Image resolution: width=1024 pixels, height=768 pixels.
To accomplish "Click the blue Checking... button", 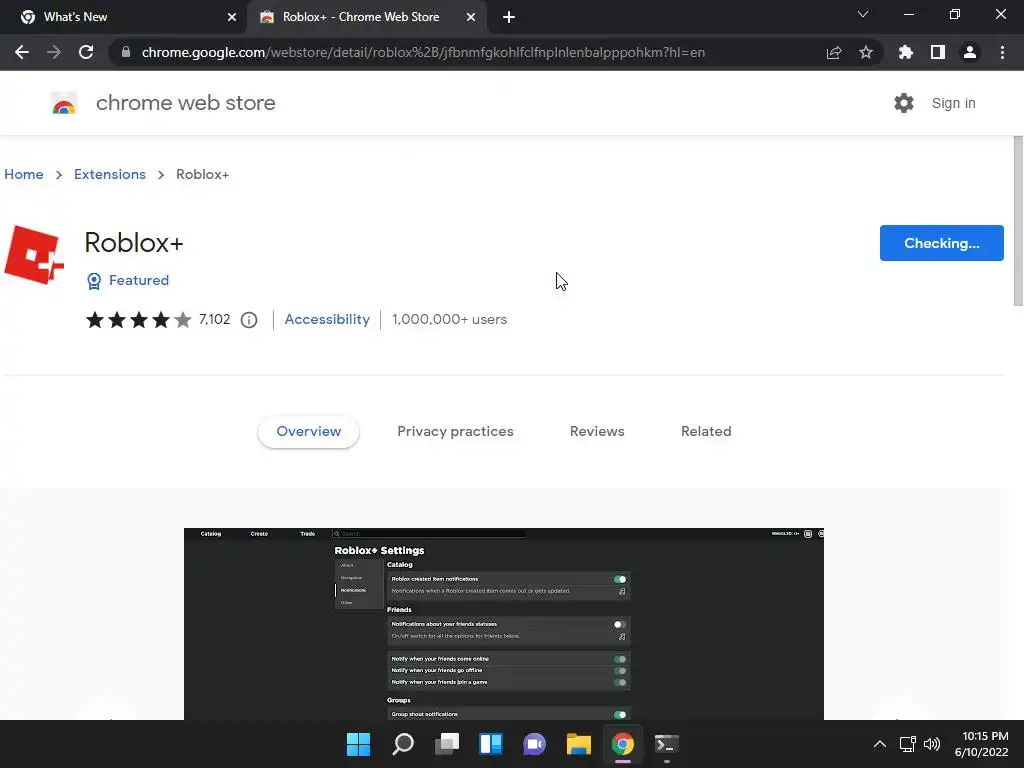I will pyautogui.click(x=942, y=243).
